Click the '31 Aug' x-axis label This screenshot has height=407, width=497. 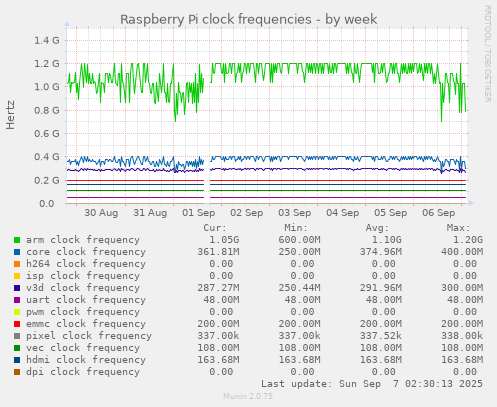click(150, 213)
